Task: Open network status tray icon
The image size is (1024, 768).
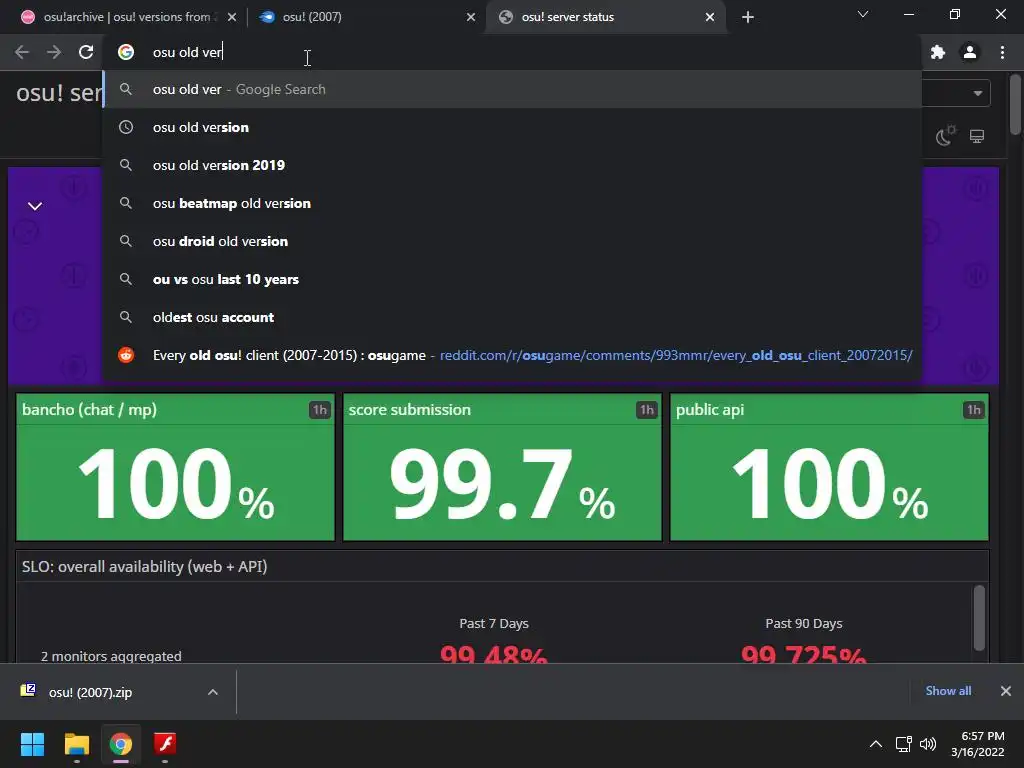Action: pos(904,744)
